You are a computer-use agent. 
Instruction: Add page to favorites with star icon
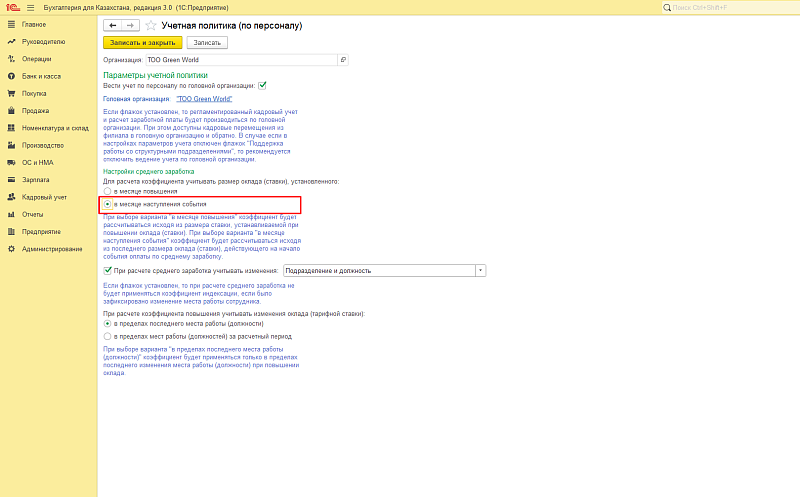tap(151, 24)
